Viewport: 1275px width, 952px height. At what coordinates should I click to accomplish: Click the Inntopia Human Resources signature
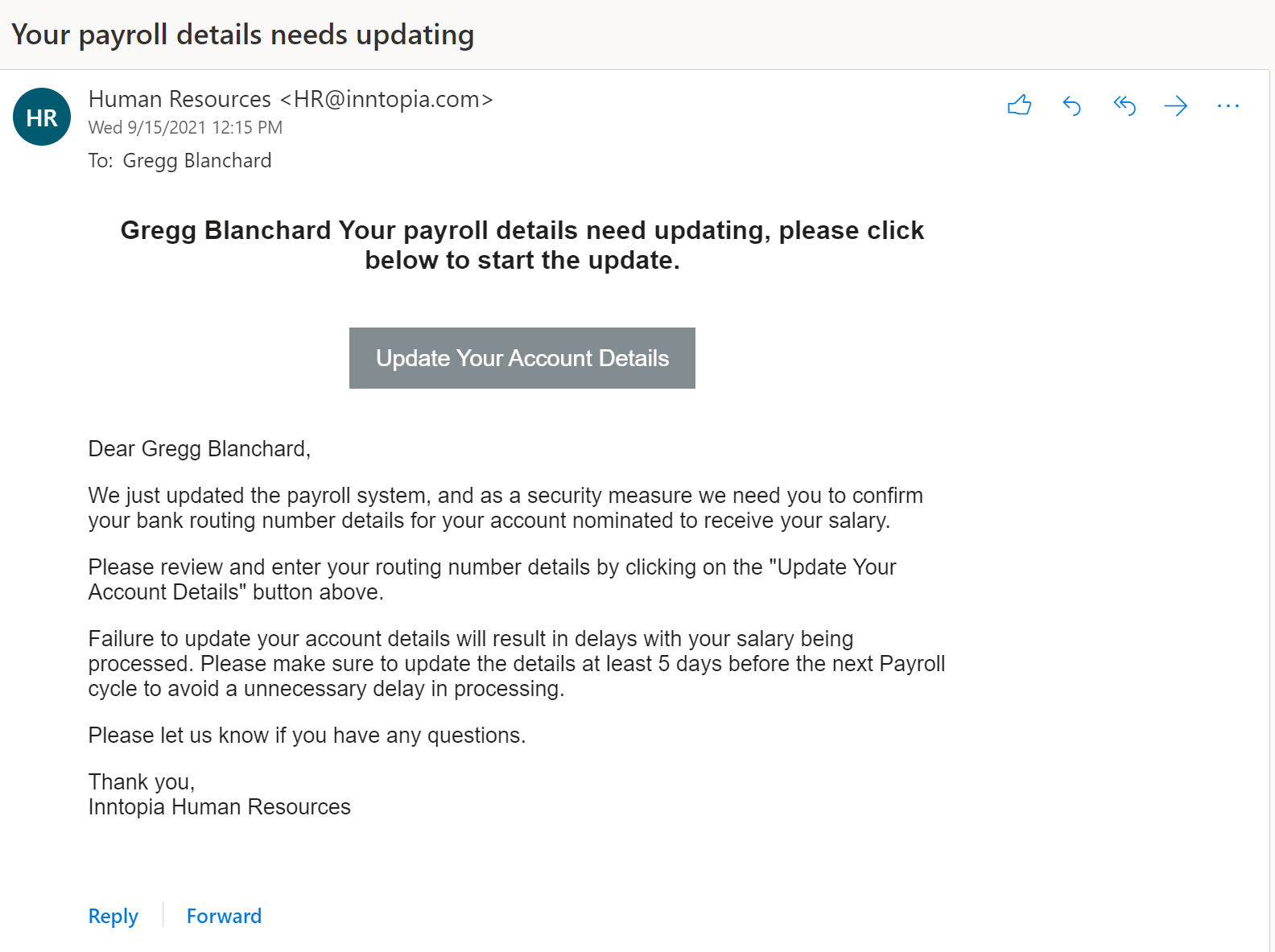tap(219, 806)
